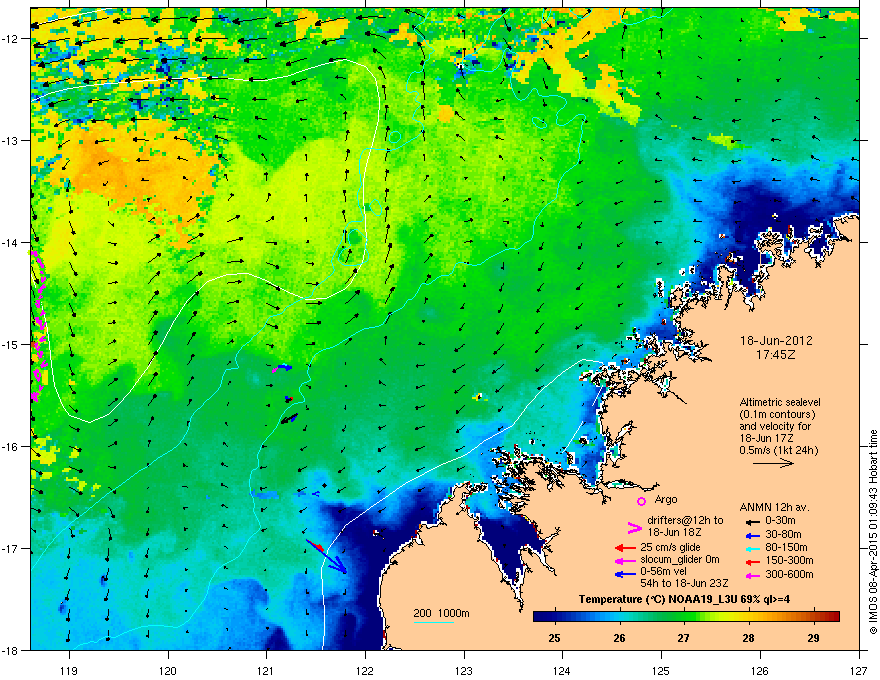Click the 123 longitude axis label
Image resolution: width=880 pixels, height=680 pixels.
click(x=464, y=670)
